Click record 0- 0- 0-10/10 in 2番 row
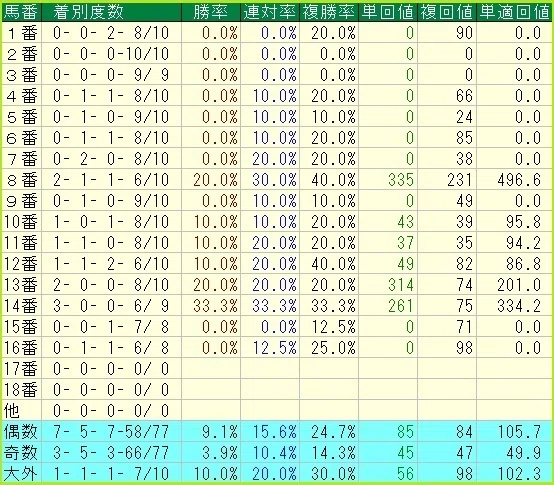 pos(111,54)
